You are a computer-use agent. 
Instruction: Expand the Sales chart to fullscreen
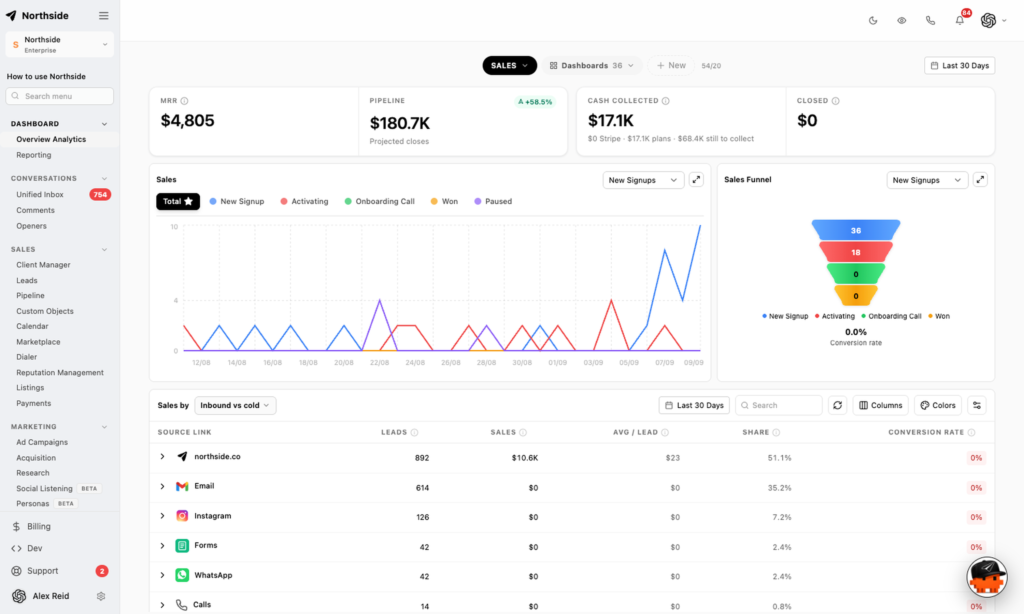(x=696, y=180)
